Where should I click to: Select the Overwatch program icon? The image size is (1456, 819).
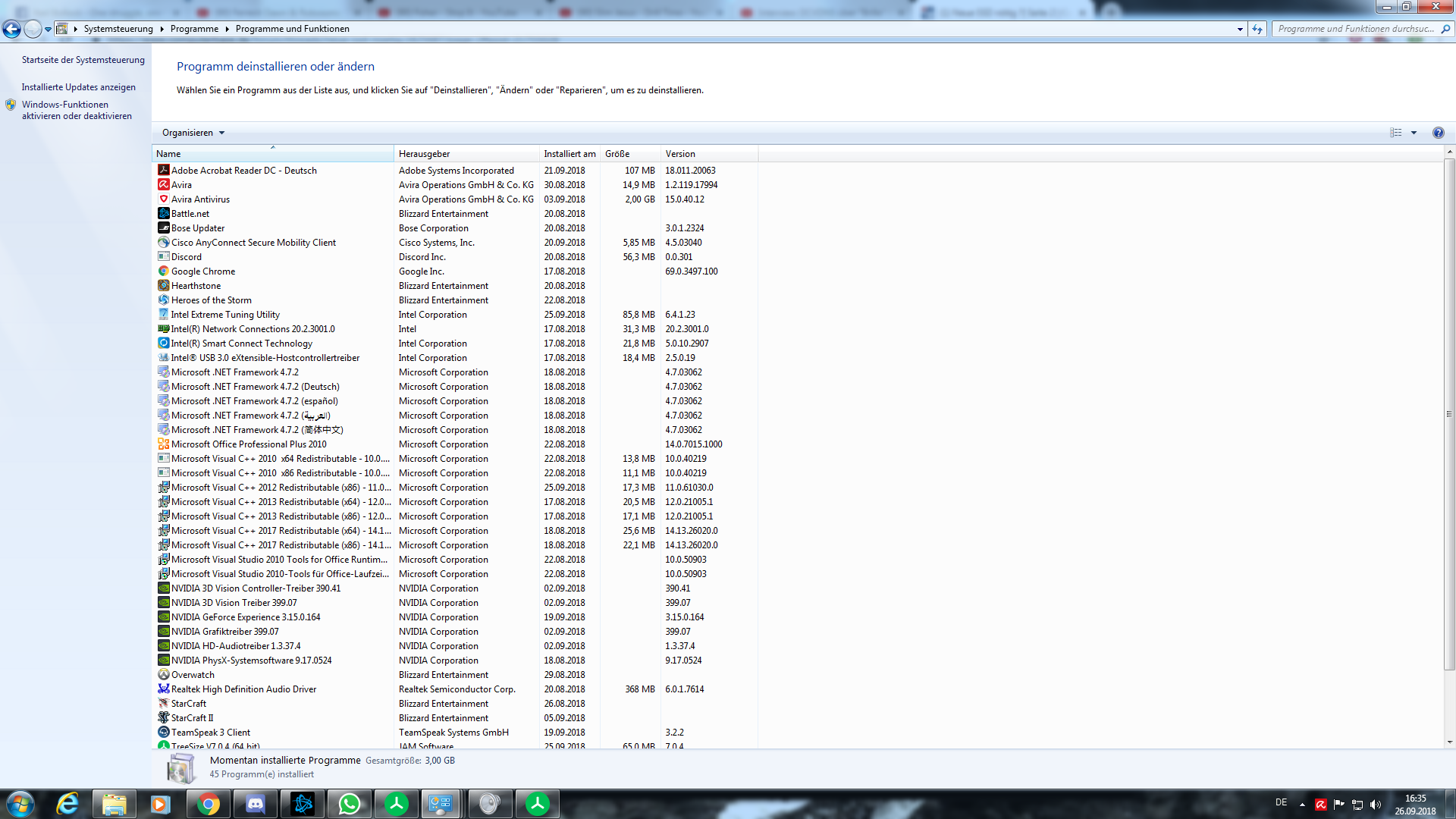pyautogui.click(x=163, y=675)
